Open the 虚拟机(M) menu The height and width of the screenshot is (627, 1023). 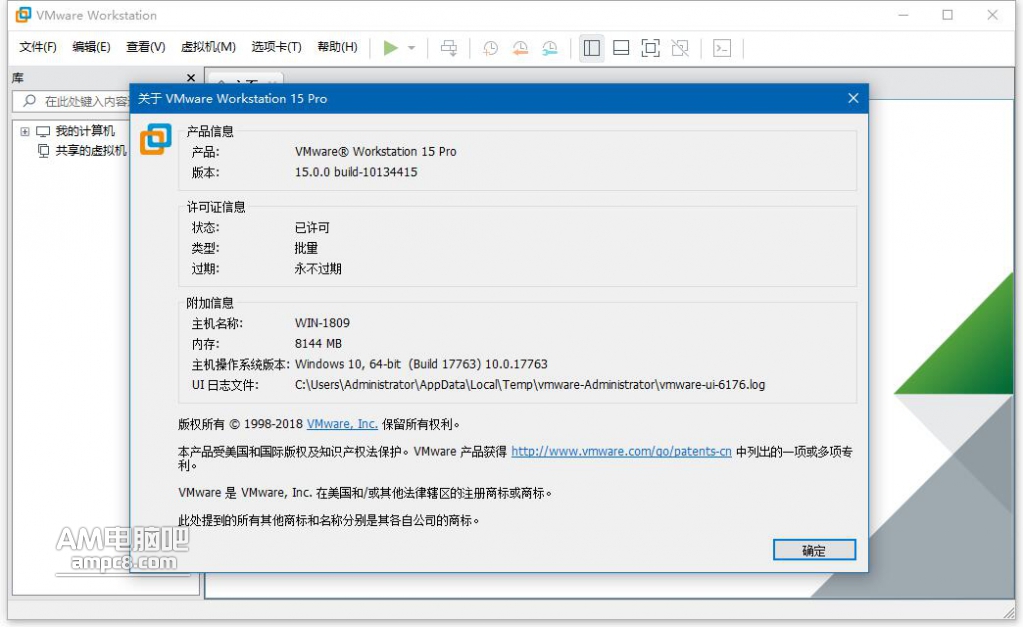207,47
